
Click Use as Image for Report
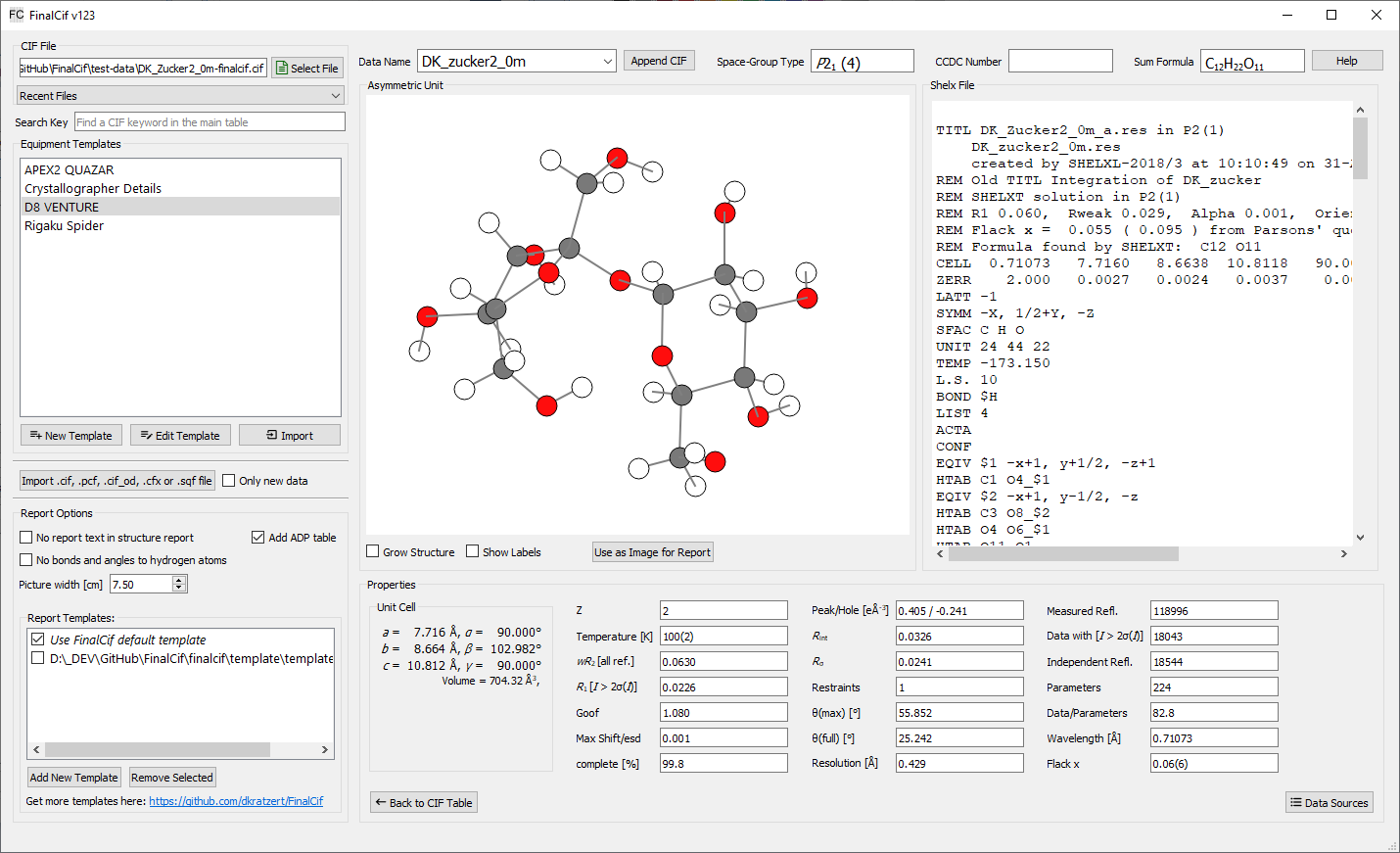[652, 552]
